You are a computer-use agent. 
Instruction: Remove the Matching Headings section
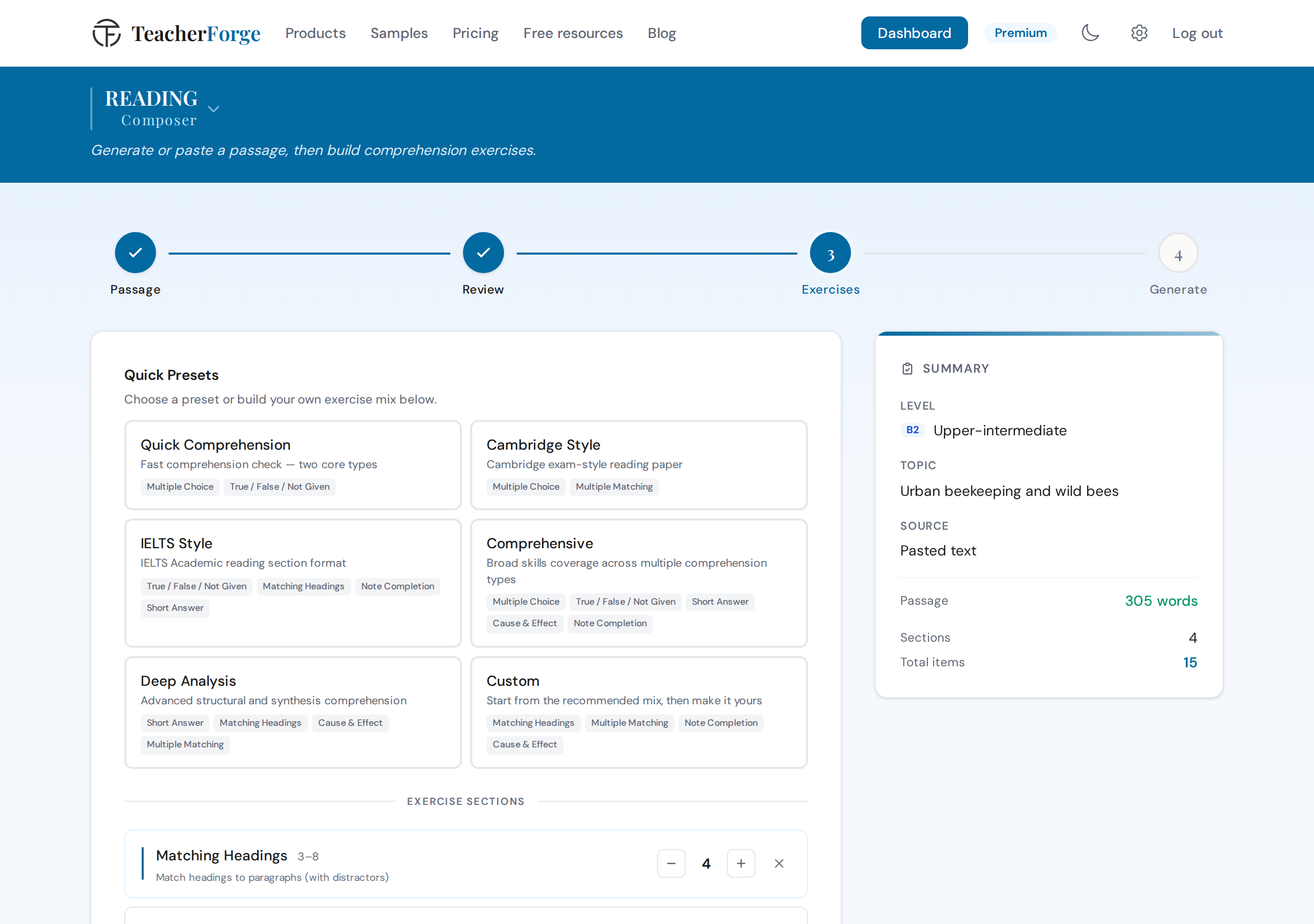tap(779, 863)
